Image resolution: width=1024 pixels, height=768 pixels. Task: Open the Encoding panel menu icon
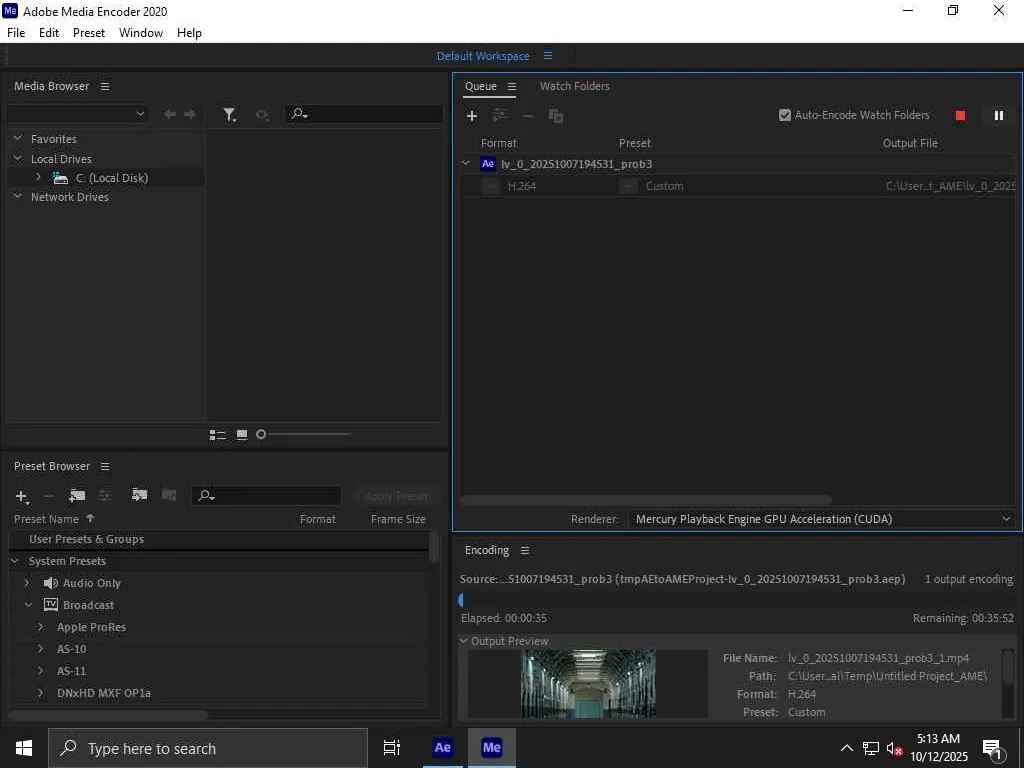click(x=525, y=551)
